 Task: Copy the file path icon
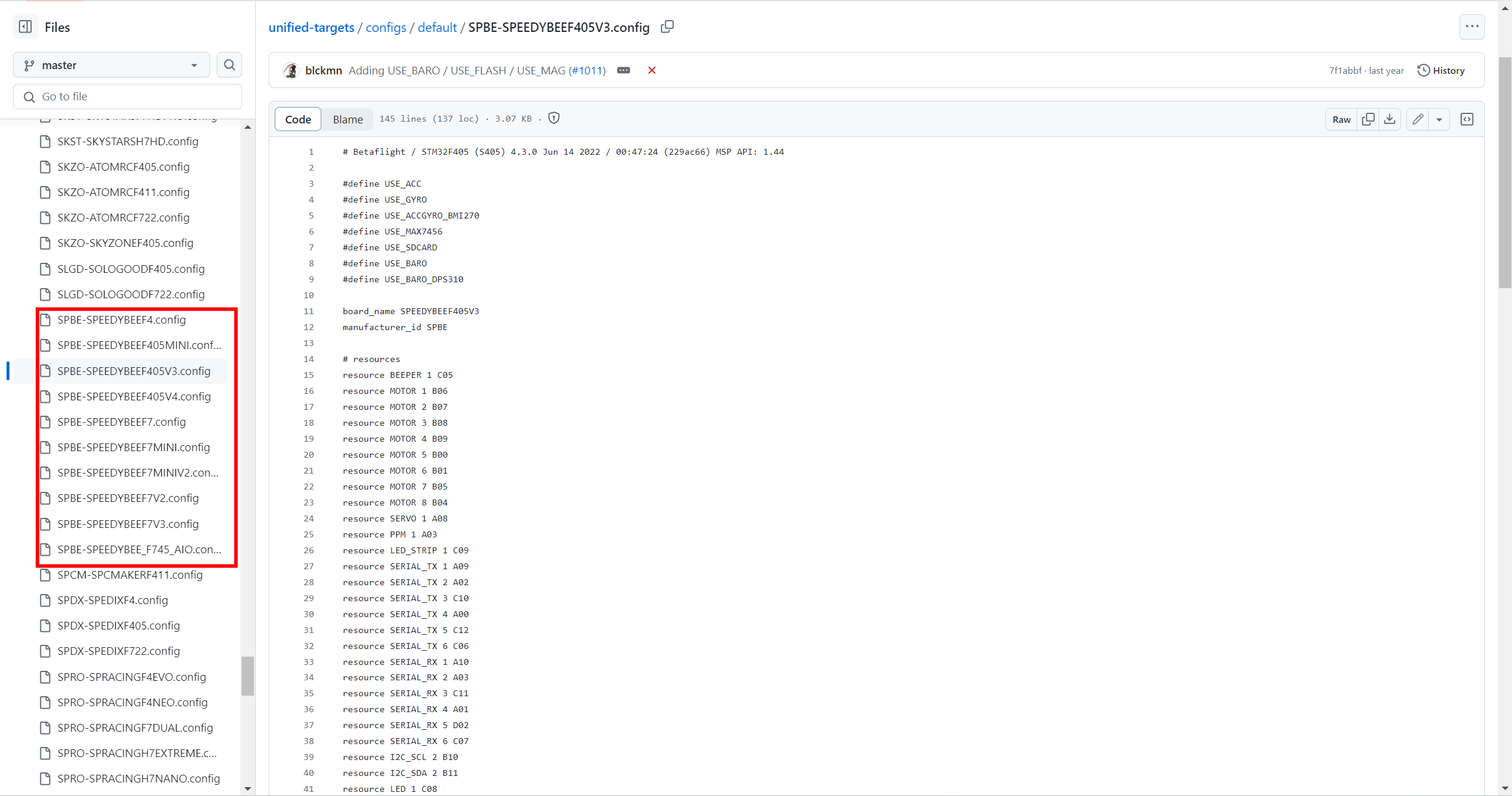[x=667, y=27]
